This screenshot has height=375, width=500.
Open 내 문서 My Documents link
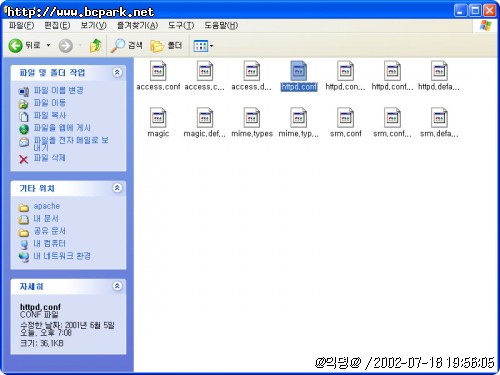(x=46, y=218)
